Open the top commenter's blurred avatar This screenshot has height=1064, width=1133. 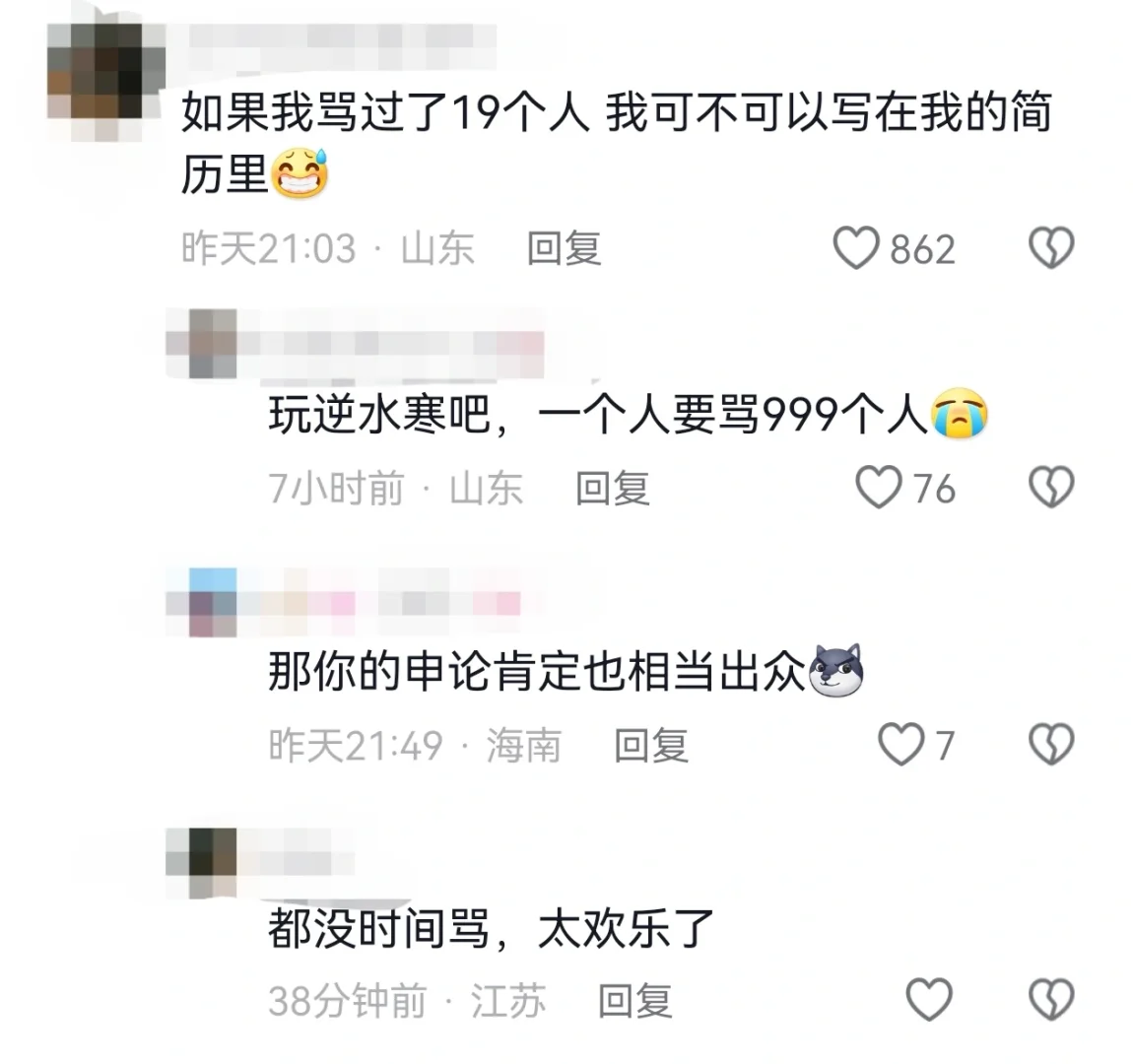click(106, 82)
